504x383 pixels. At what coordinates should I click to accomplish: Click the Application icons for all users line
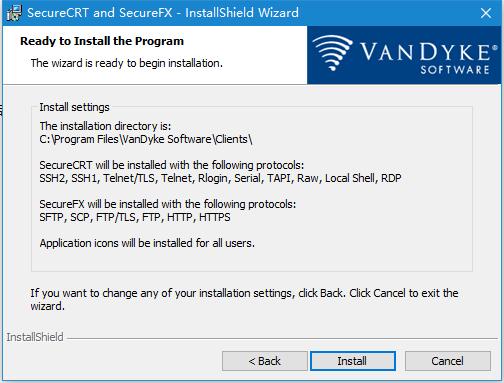pos(147,243)
